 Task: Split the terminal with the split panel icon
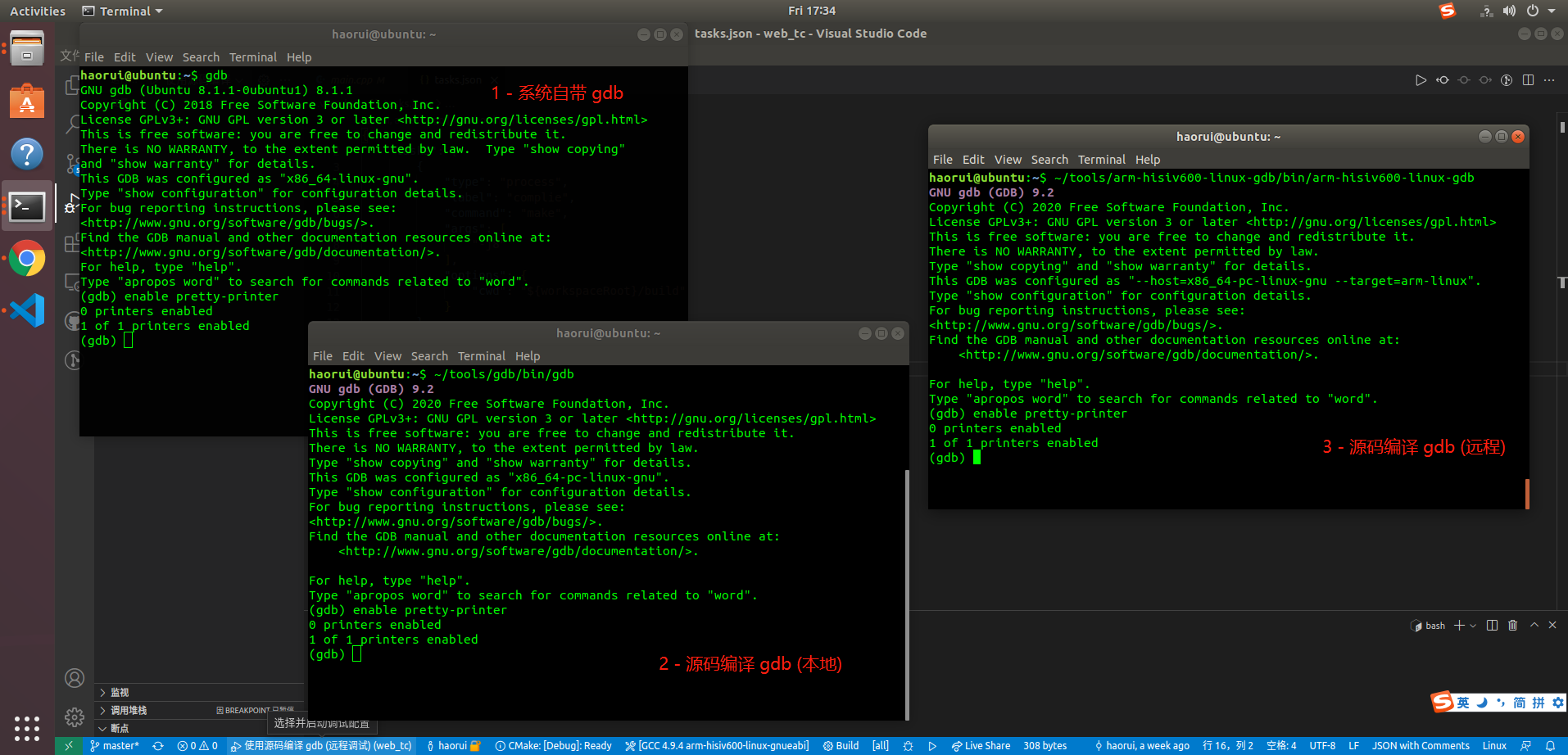1492,625
